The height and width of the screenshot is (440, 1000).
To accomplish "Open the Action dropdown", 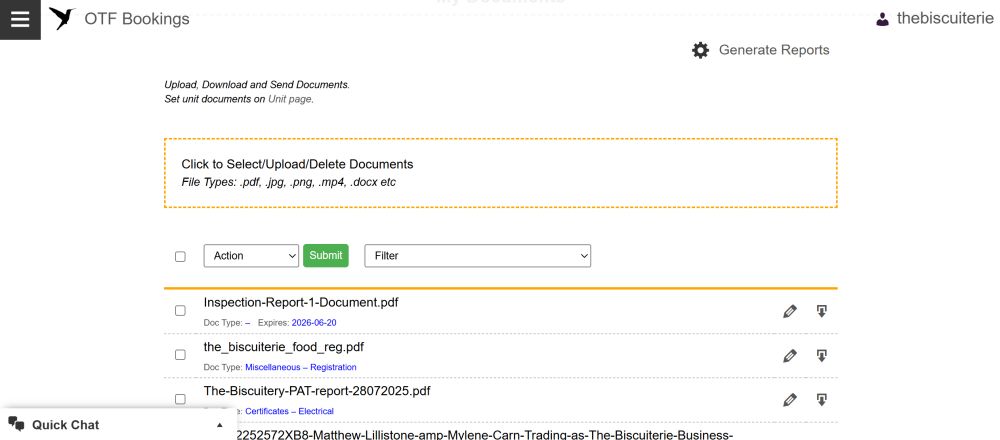I will 251,256.
